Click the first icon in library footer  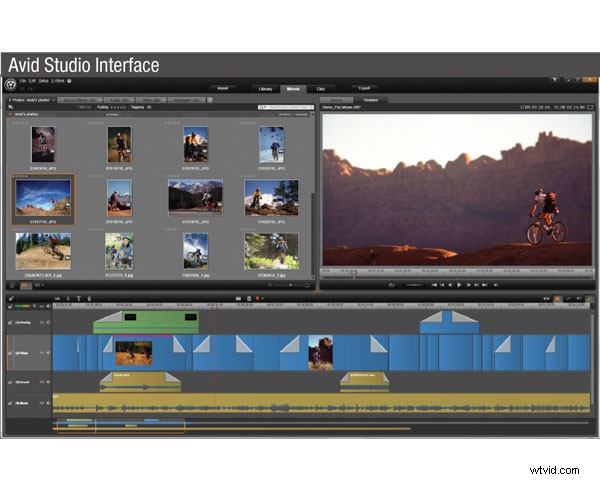pyautogui.click(x=12, y=285)
